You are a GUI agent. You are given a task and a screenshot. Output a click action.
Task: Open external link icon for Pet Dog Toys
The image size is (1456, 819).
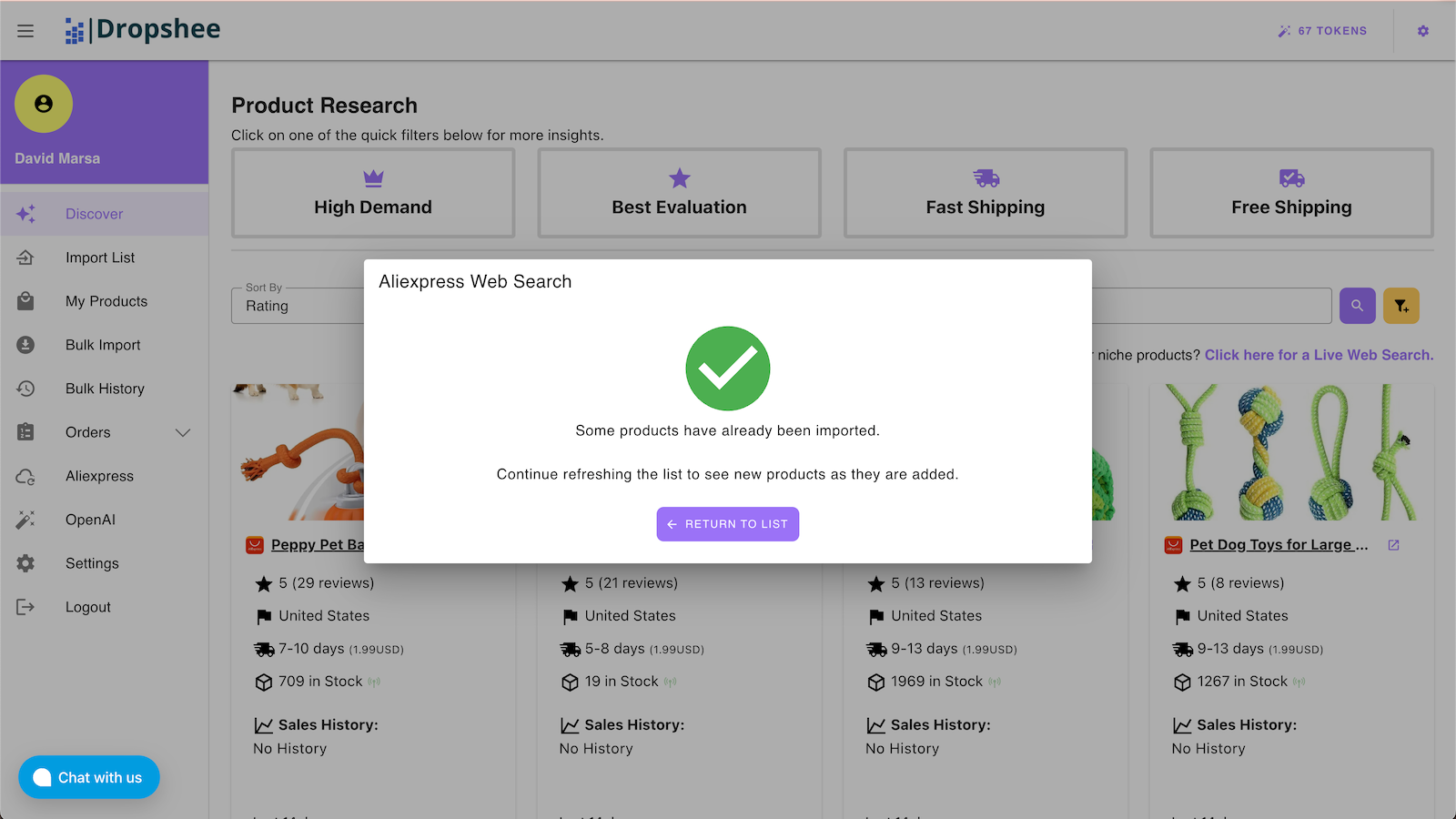tap(1394, 545)
